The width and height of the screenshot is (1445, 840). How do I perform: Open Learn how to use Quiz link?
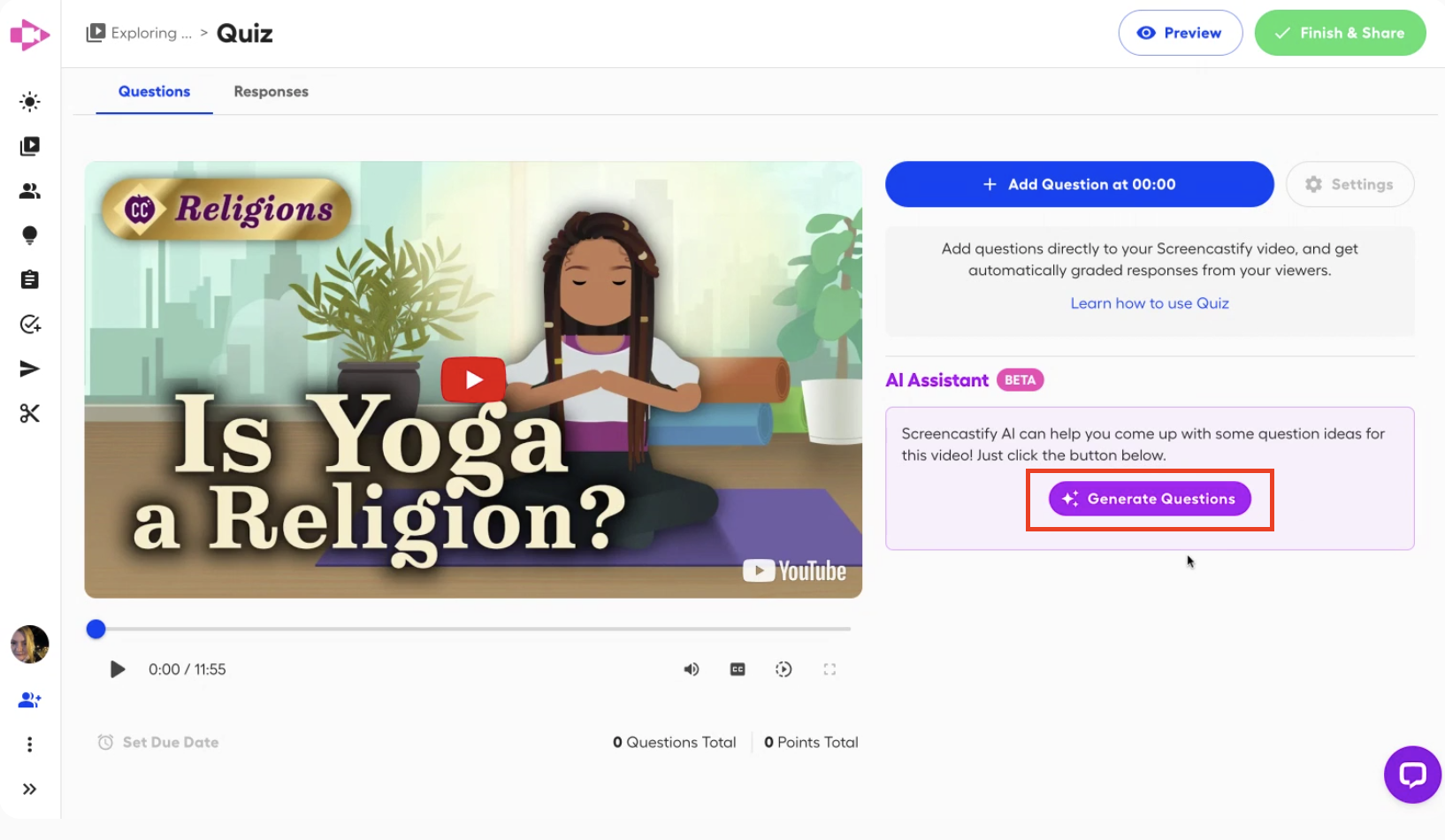pyautogui.click(x=1150, y=303)
